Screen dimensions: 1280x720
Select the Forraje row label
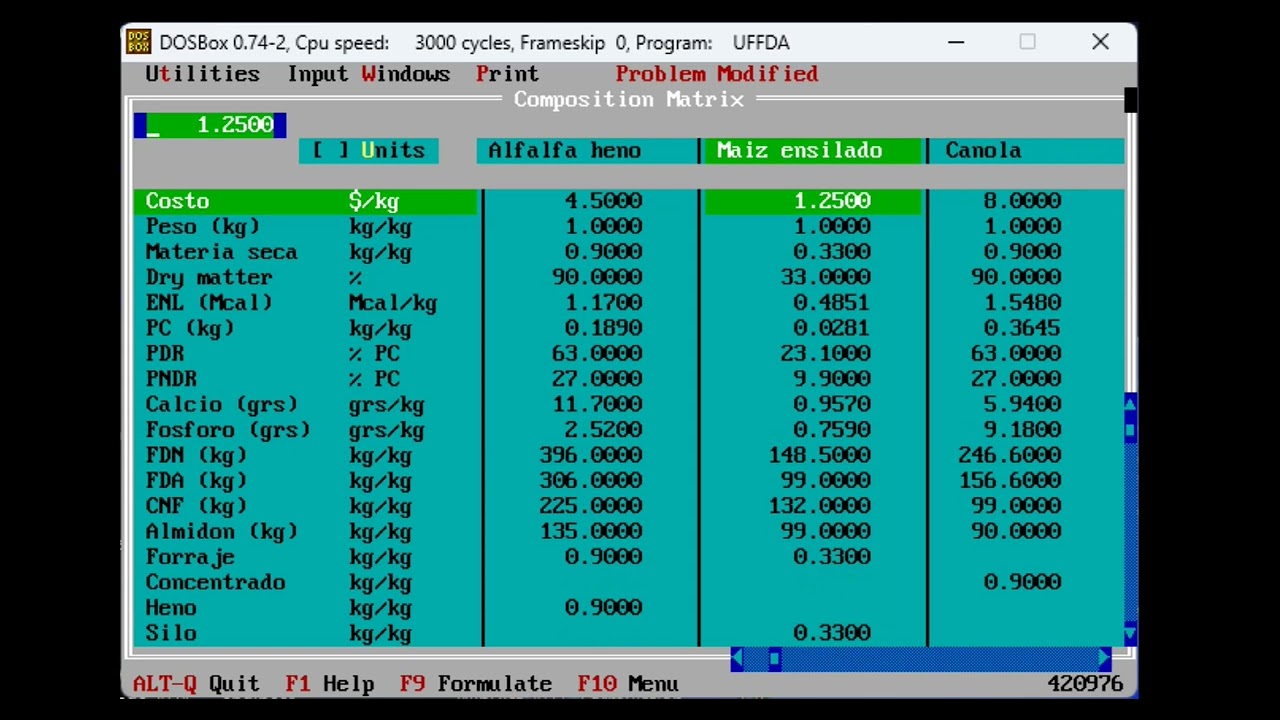pos(190,557)
